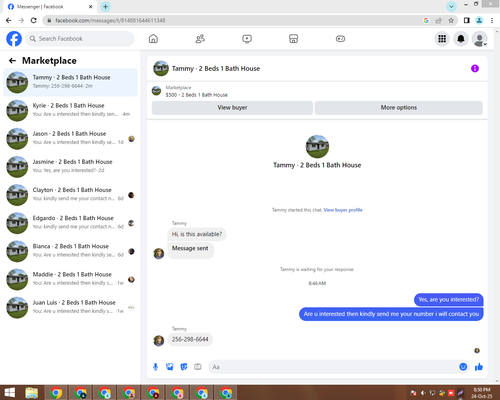Bookmark this page with the star icon
Image resolution: width=500 pixels, height=400 pixels.
click(451, 20)
